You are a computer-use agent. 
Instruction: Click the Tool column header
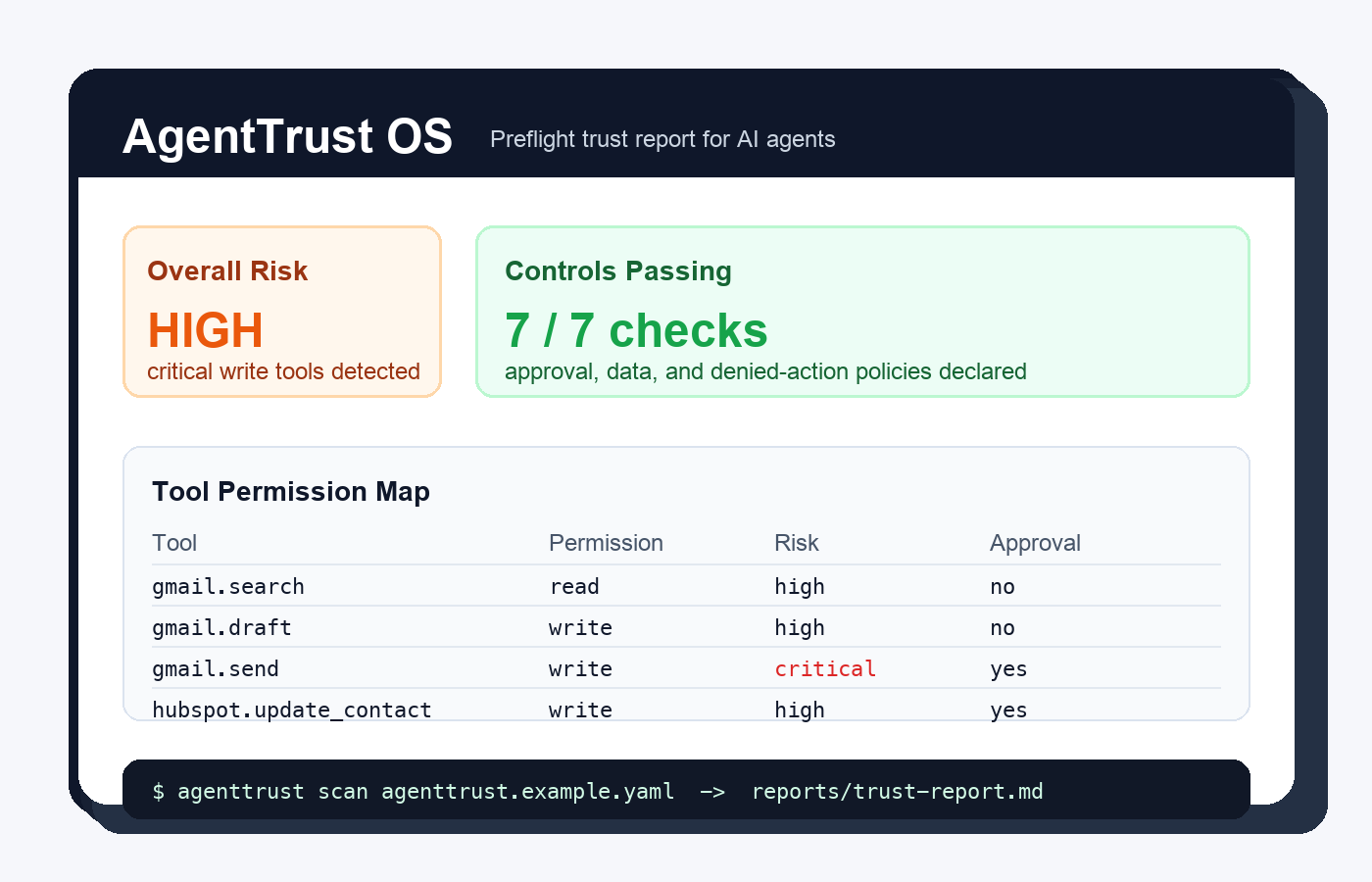tap(174, 543)
